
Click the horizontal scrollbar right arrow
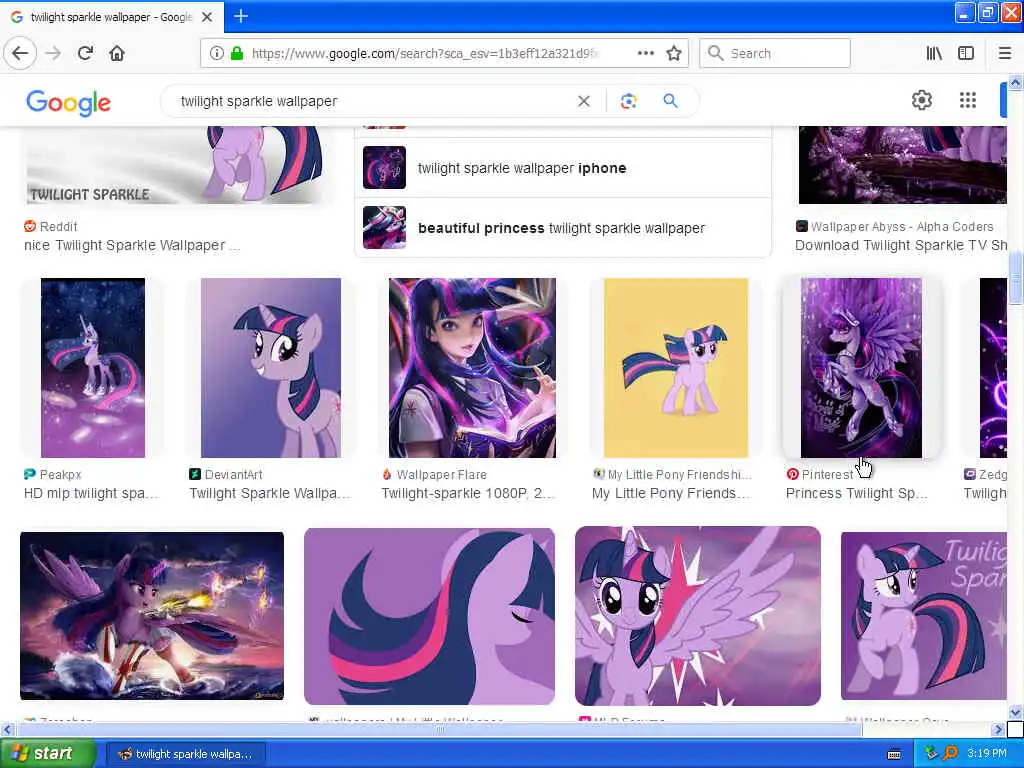click(x=999, y=729)
